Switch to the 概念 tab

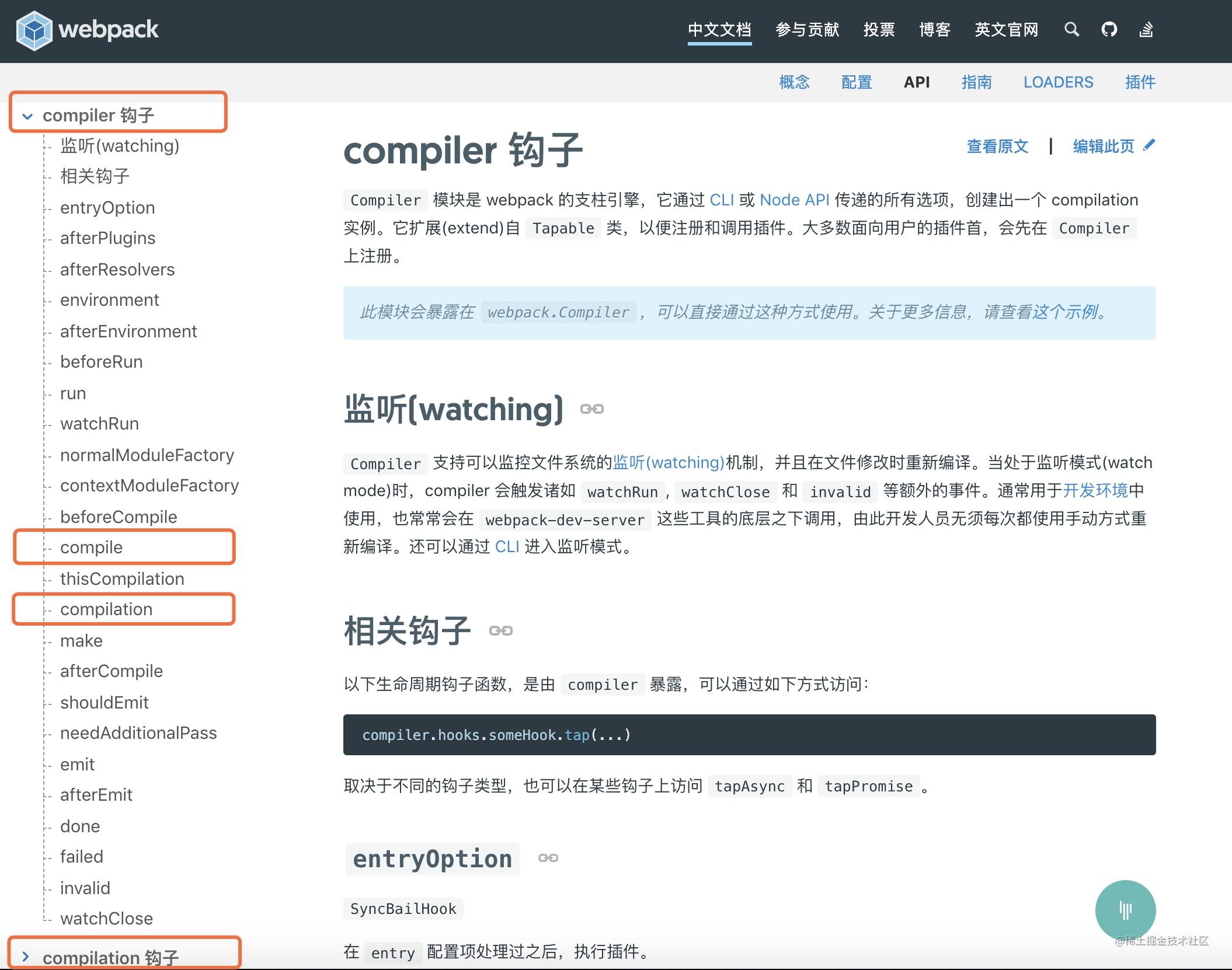(795, 82)
